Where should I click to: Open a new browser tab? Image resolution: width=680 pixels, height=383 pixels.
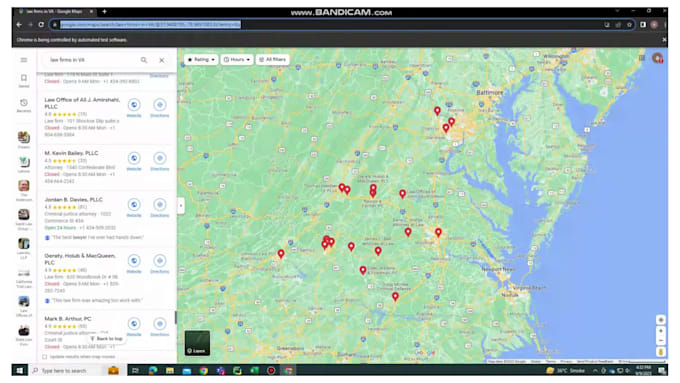click(105, 12)
